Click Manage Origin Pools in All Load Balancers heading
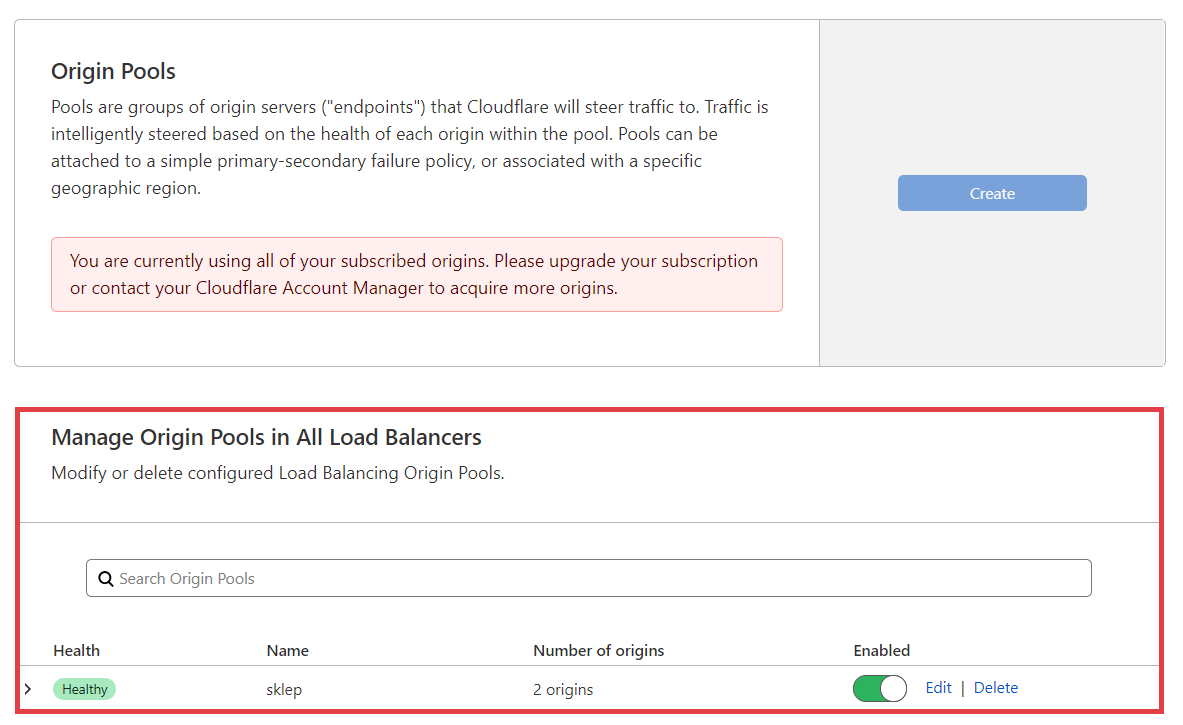The width and height of the screenshot is (1183, 725). tap(266, 438)
